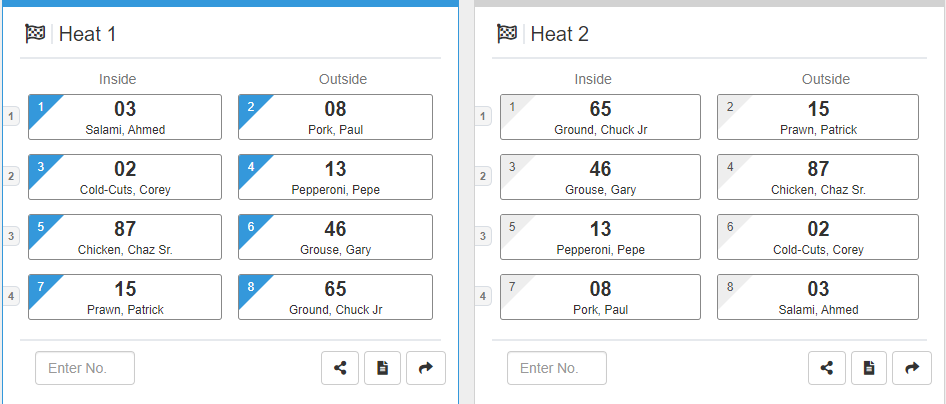The width and height of the screenshot is (946, 404).
Task: Click the share icon in Heat 1
Action: [340, 368]
